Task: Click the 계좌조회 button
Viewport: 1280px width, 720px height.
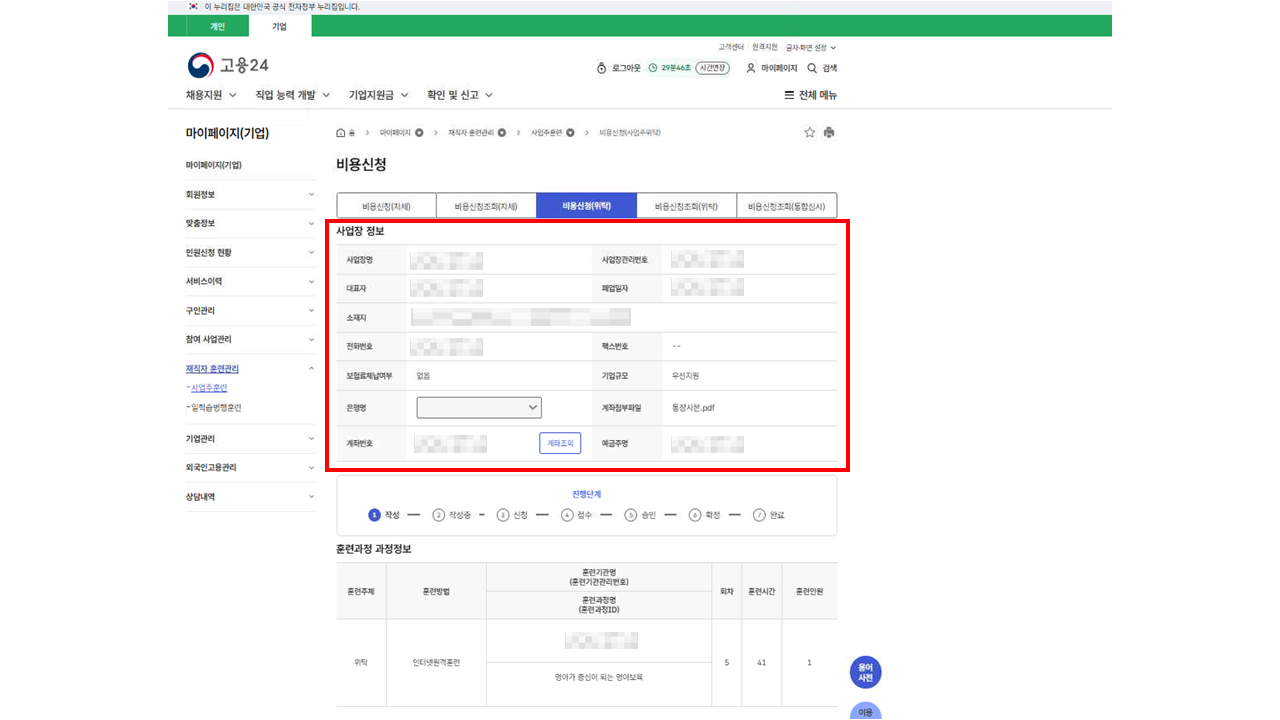Action: click(560, 443)
